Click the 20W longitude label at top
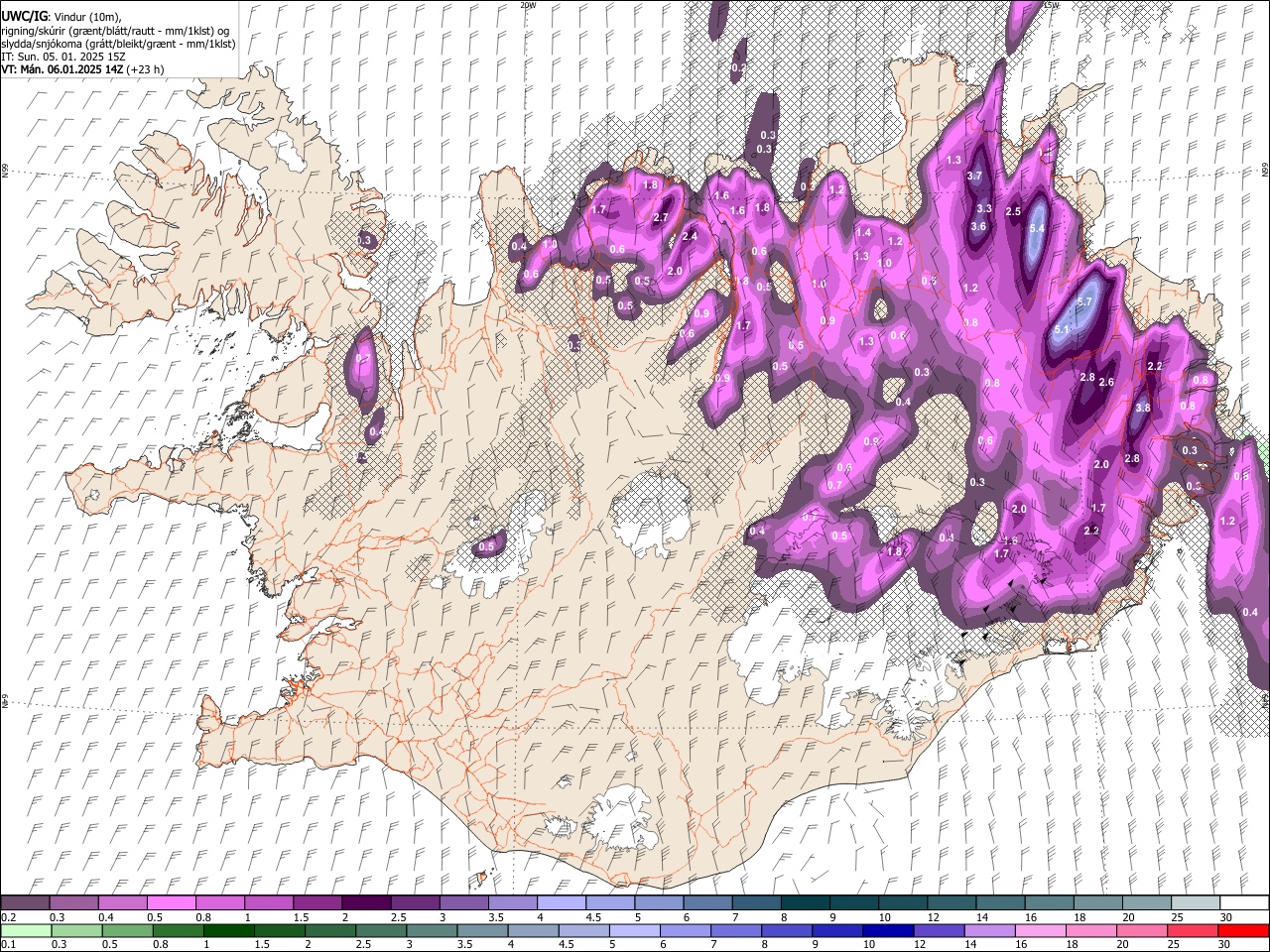Image resolution: width=1270 pixels, height=952 pixels. [528, 5]
